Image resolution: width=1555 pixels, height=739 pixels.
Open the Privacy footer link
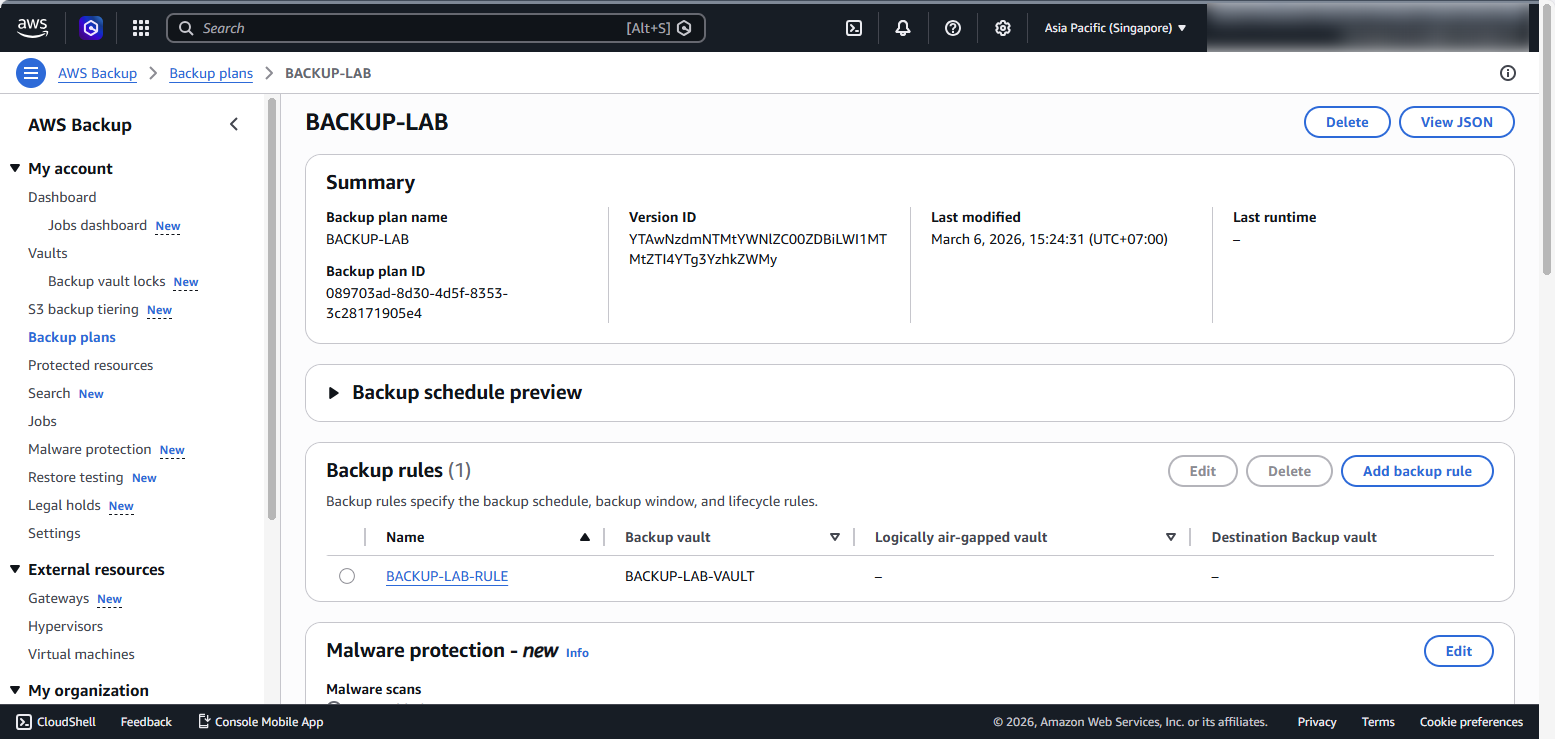tap(1317, 722)
